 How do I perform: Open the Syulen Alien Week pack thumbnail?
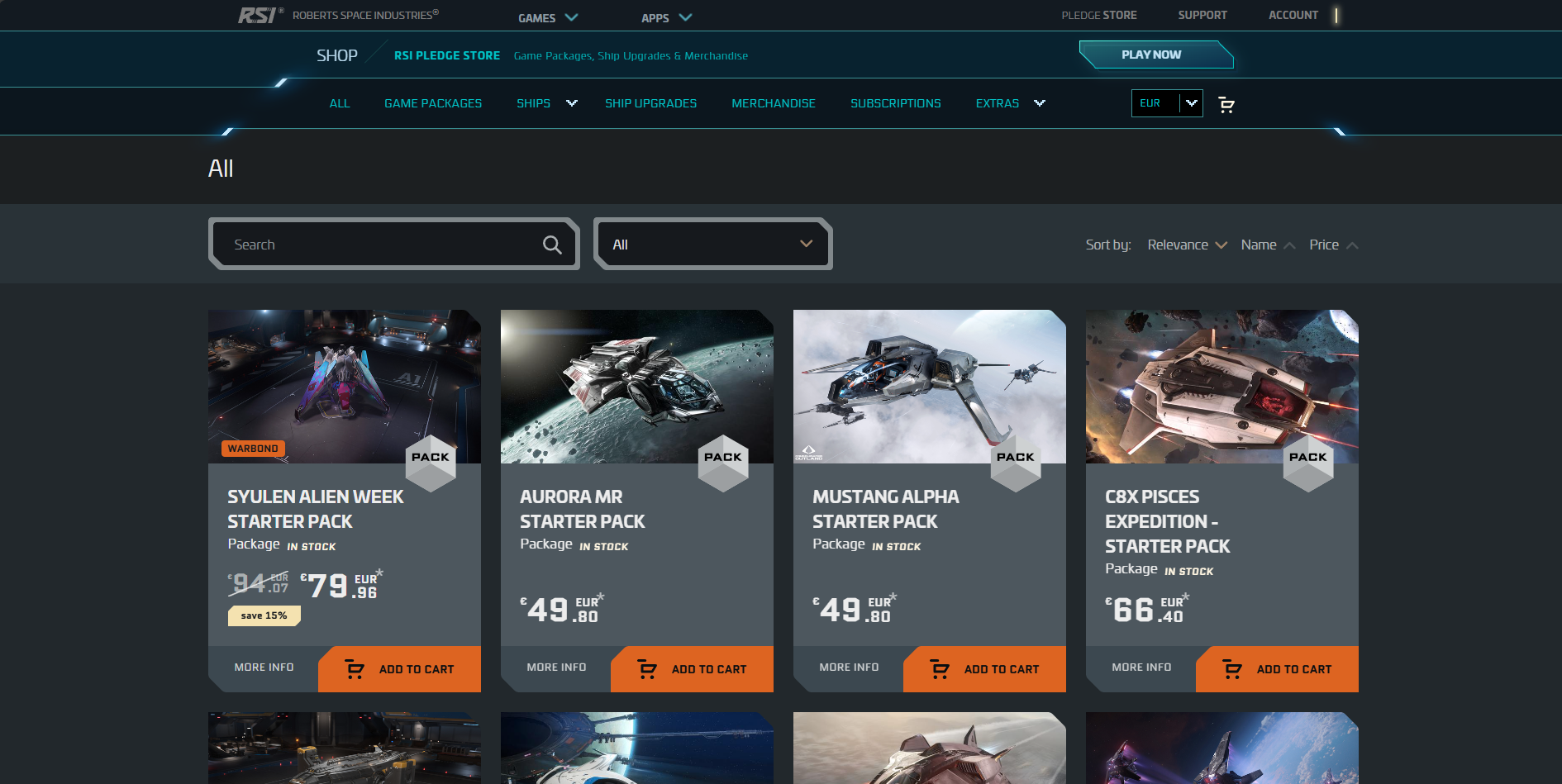coord(345,387)
